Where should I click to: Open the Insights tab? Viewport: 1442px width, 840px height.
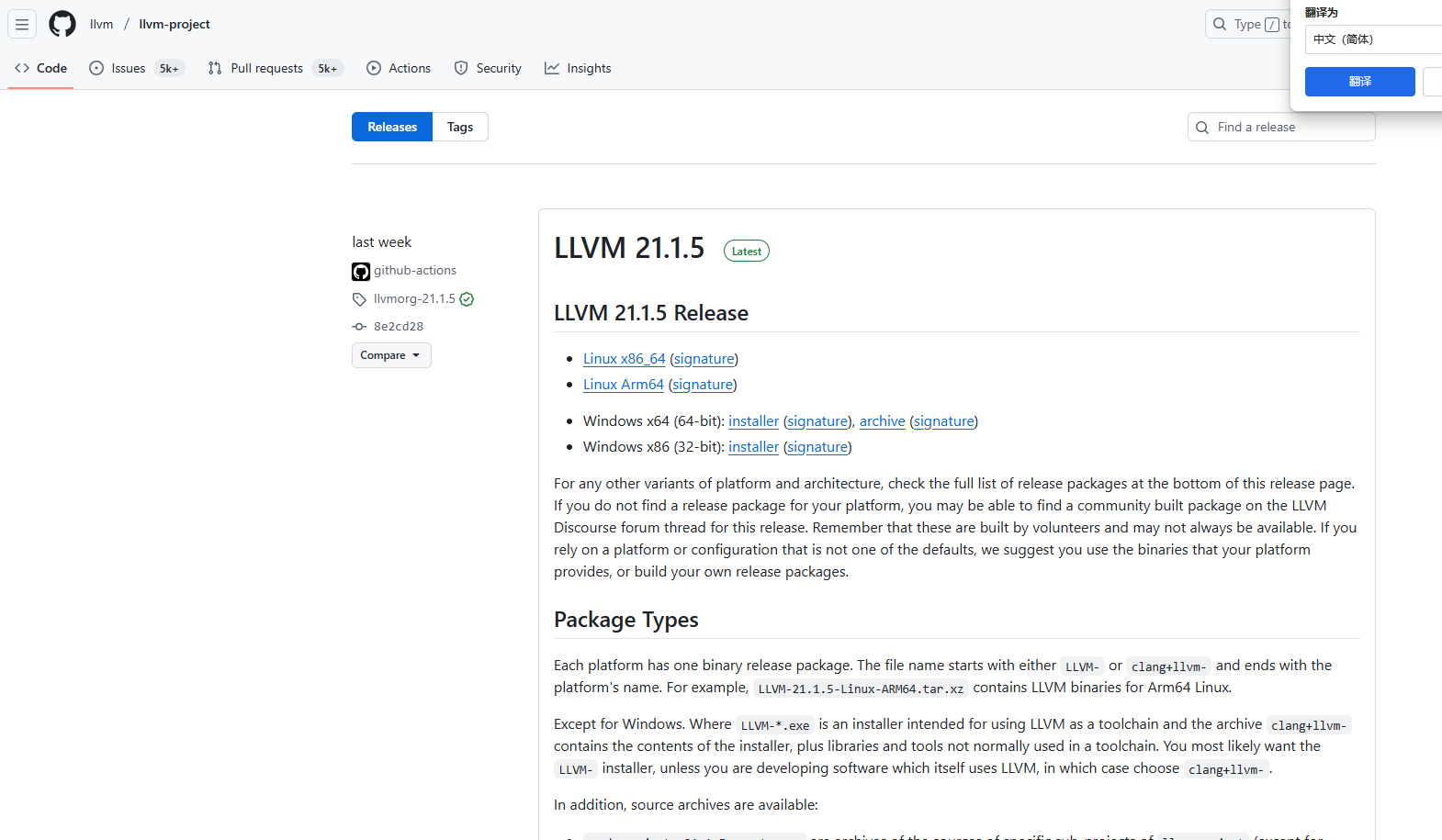(x=578, y=68)
